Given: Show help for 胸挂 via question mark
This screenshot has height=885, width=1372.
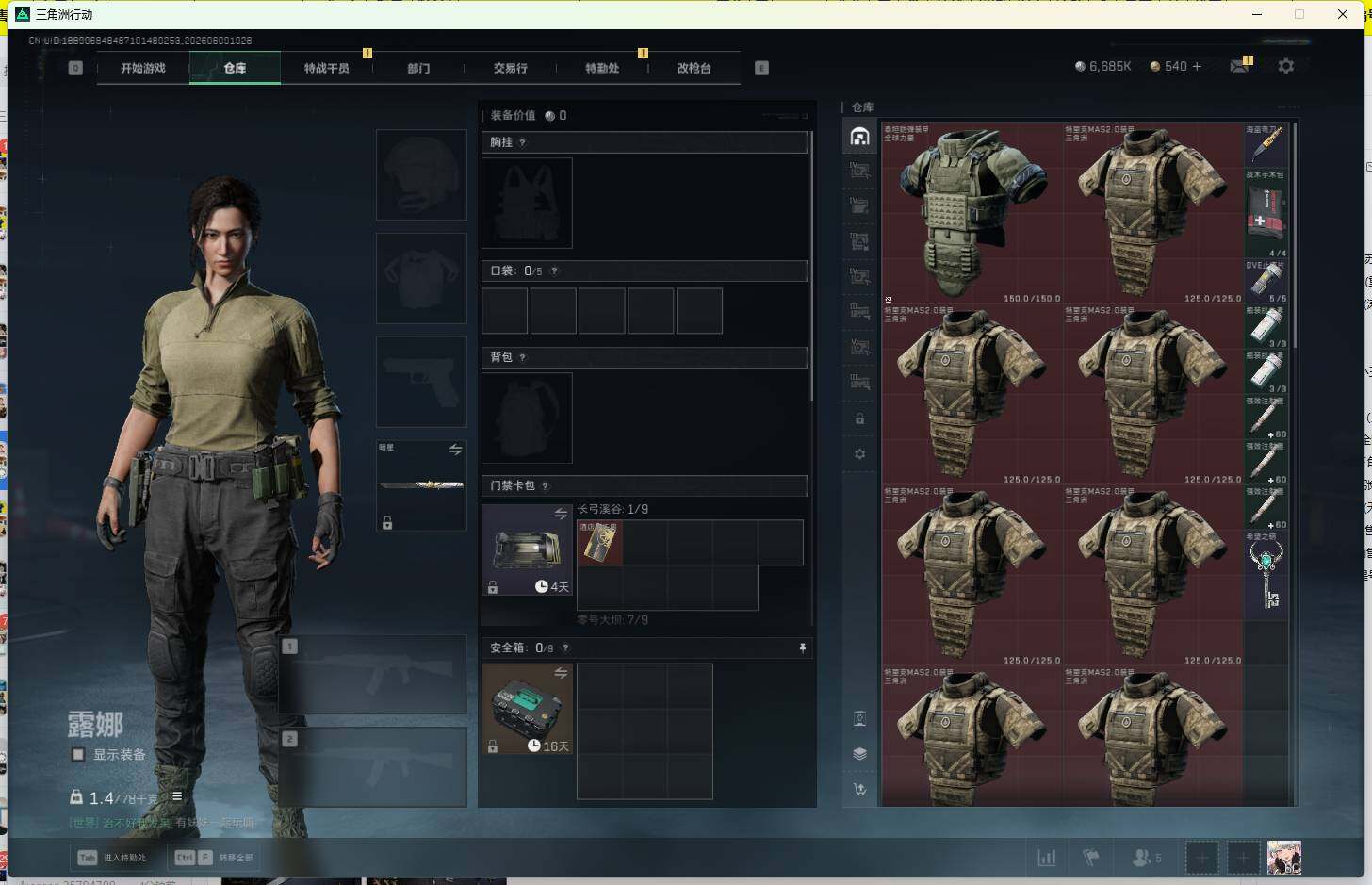Looking at the screenshot, I should (522, 142).
